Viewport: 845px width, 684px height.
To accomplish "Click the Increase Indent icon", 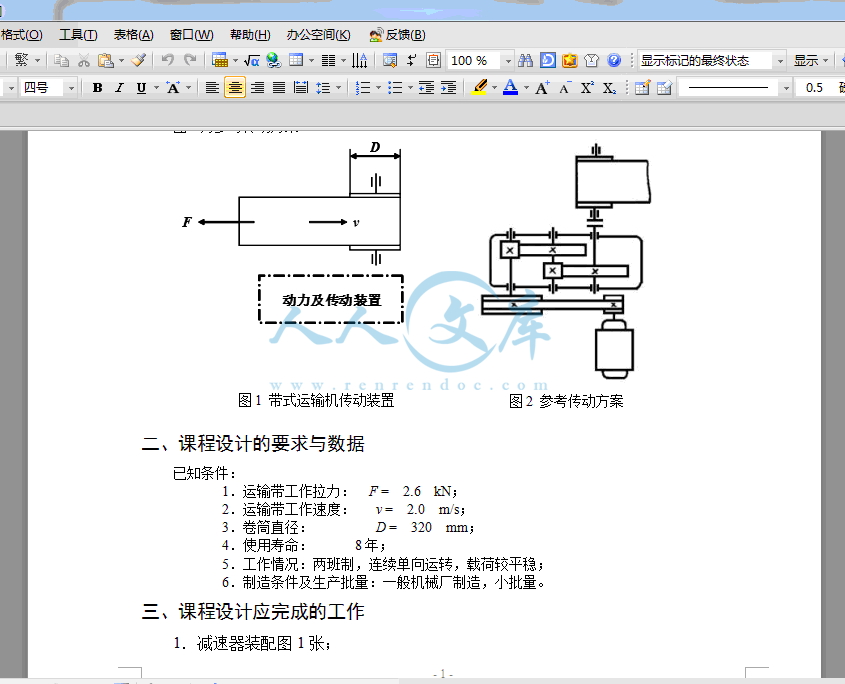I will coord(448,88).
